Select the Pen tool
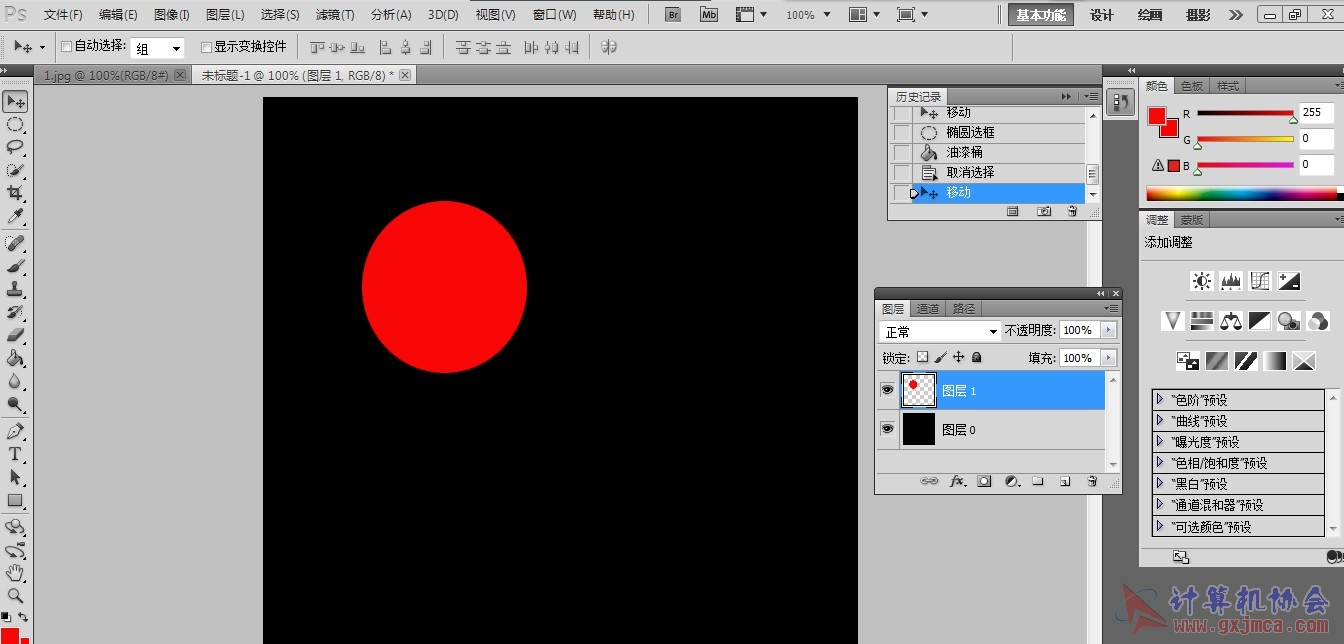 coord(15,431)
